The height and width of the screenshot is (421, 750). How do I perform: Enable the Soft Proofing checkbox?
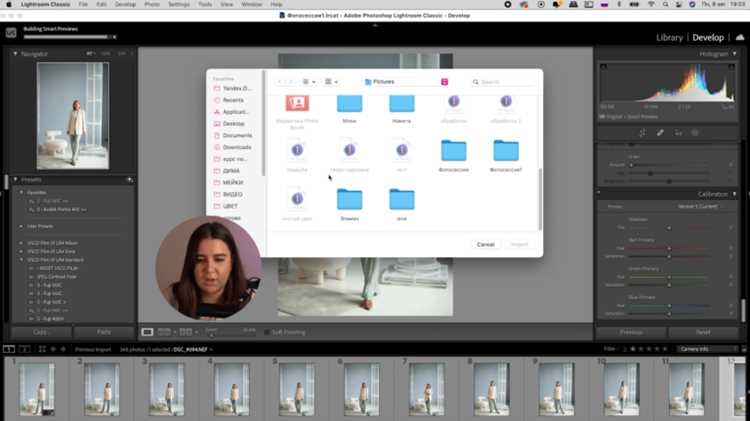click(267, 332)
